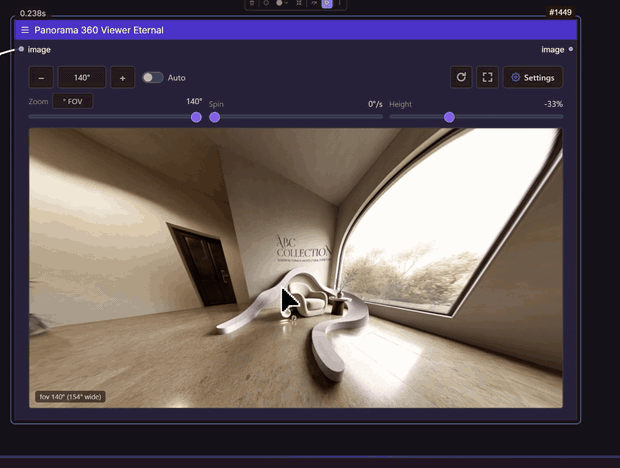Increase FOV with the plus button
This screenshot has width=620, height=468.
click(123, 77)
